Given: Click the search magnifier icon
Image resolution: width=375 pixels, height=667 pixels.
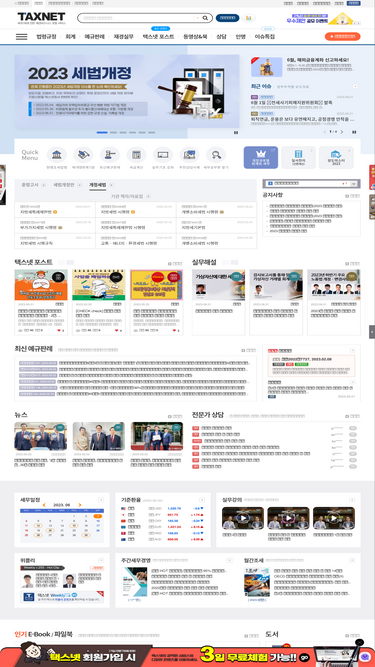Looking at the screenshot, I should pyautogui.click(x=205, y=18).
